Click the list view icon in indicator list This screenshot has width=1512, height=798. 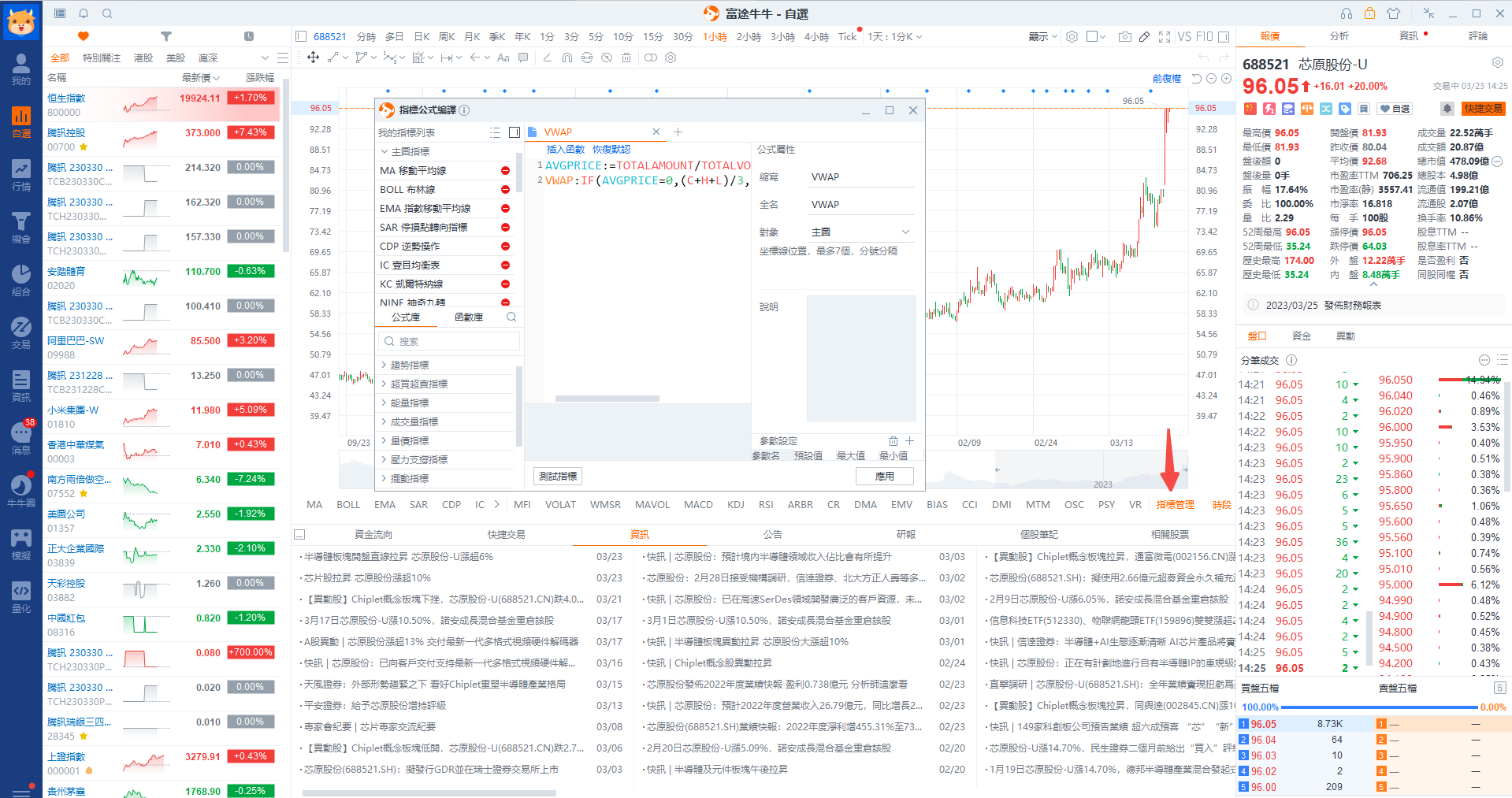[x=495, y=132]
